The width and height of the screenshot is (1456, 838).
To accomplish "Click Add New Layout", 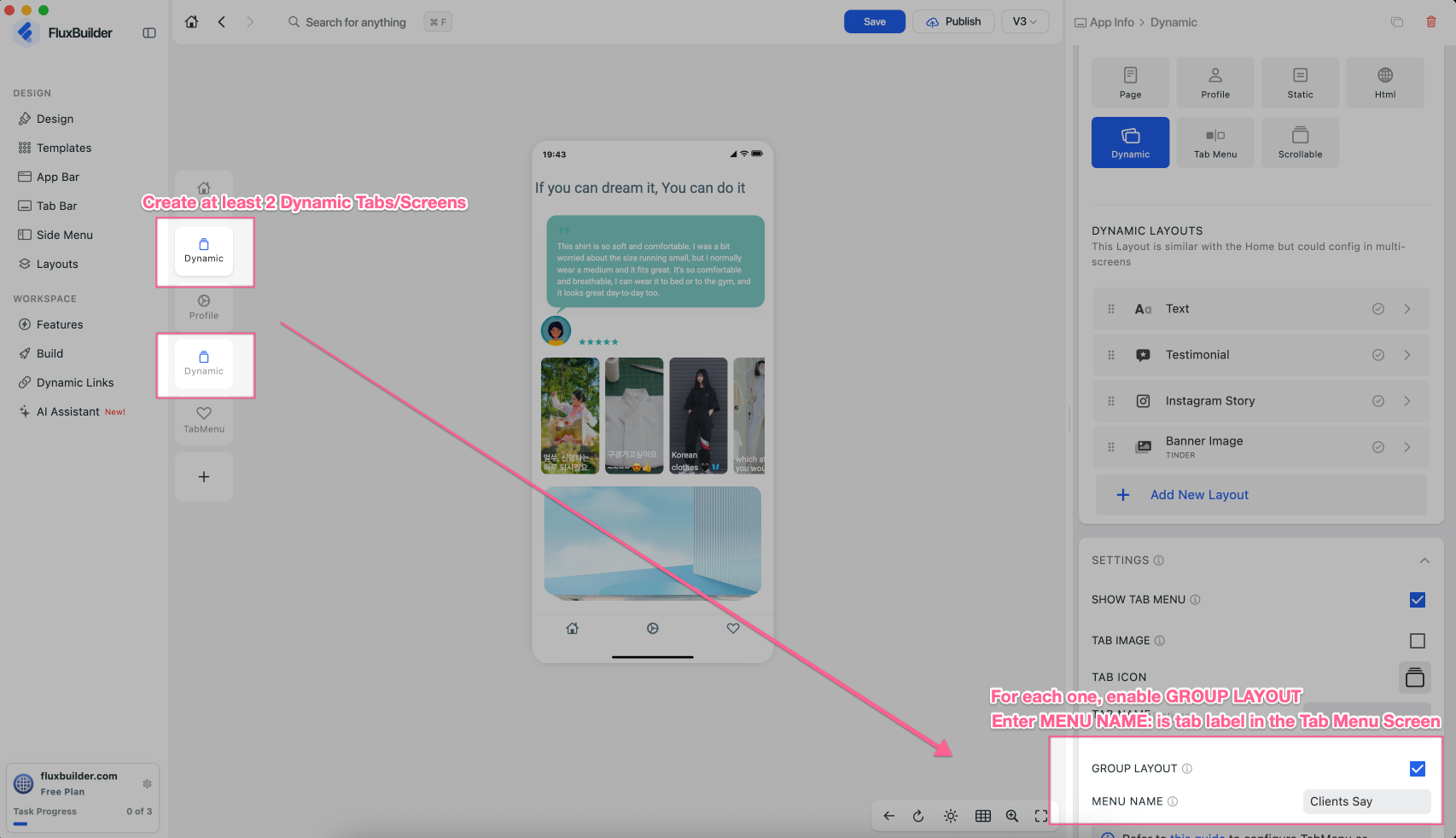I will (x=1261, y=495).
